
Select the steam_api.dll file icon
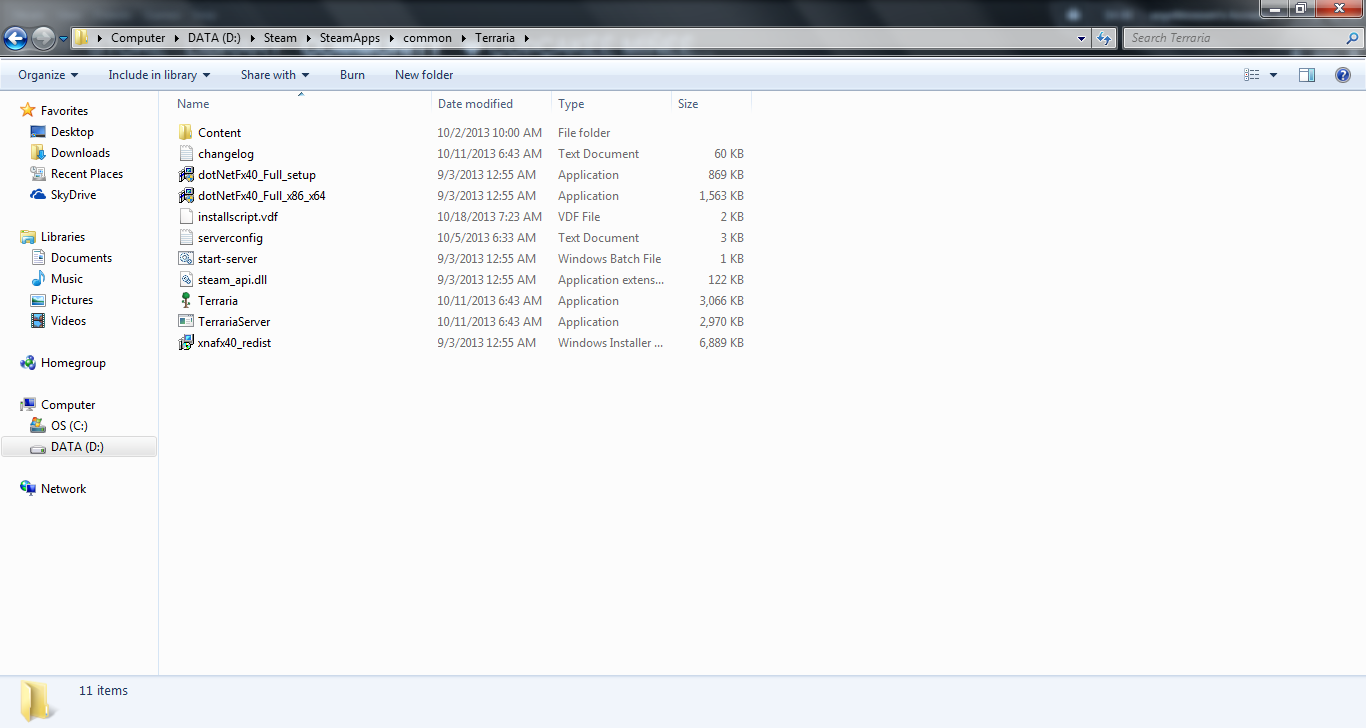pyautogui.click(x=186, y=280)
